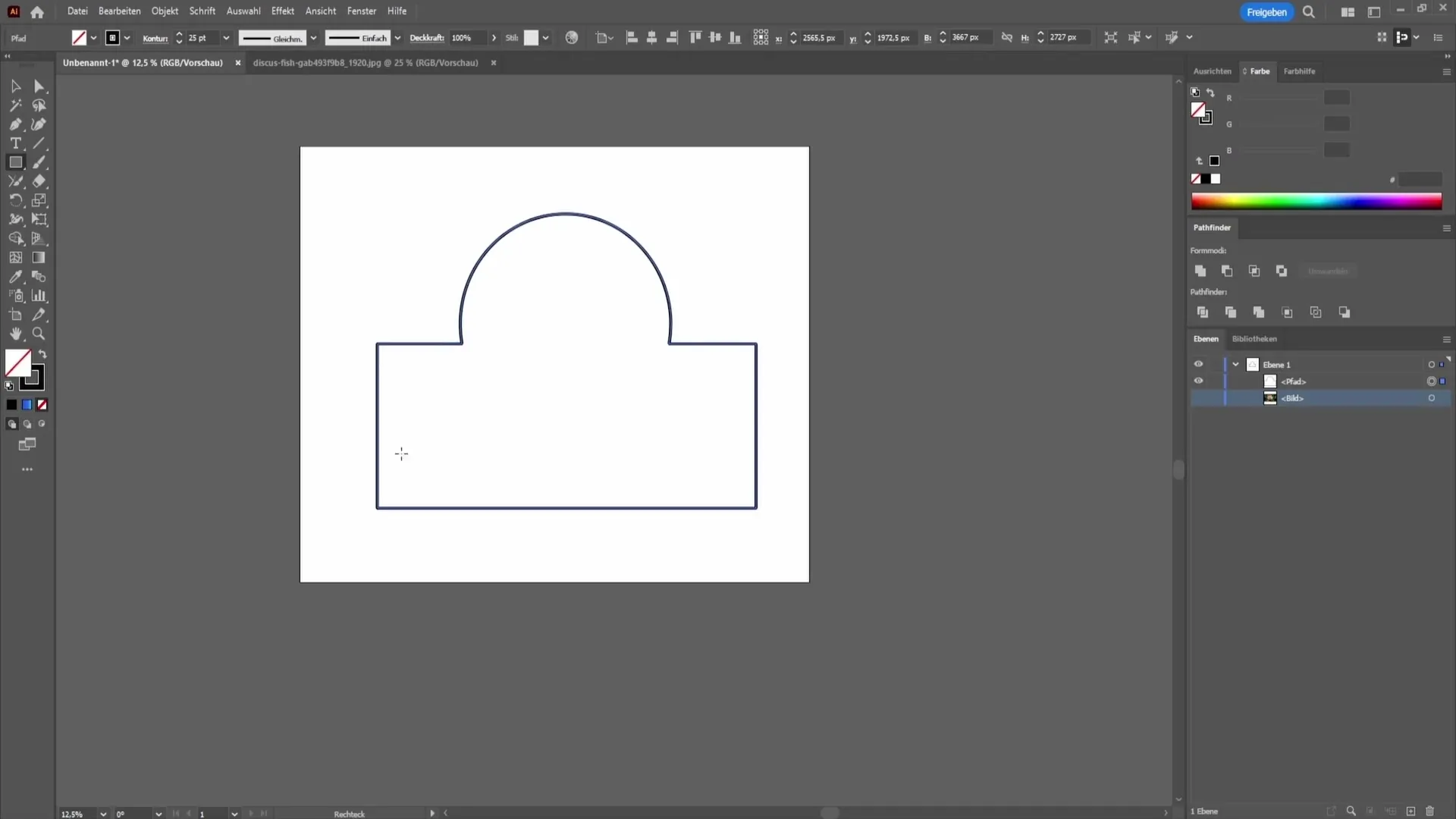The image size is (1456, 819).
Task: Open the Datei menu
Action: (77, 11)
